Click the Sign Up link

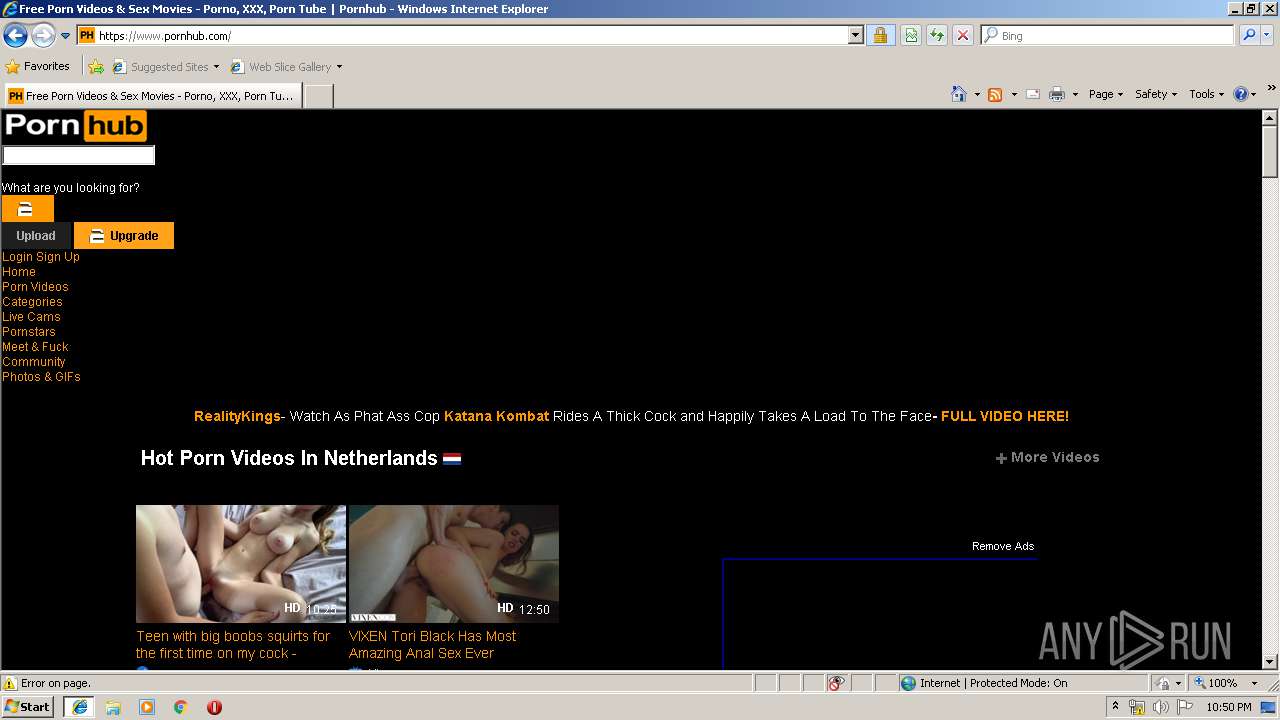(58, 257)
